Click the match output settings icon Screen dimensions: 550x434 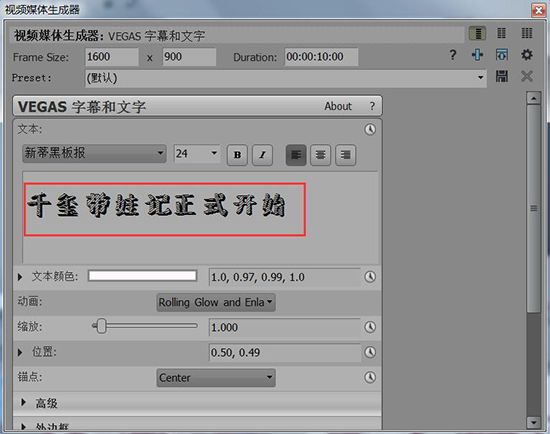tap(502, 55)
